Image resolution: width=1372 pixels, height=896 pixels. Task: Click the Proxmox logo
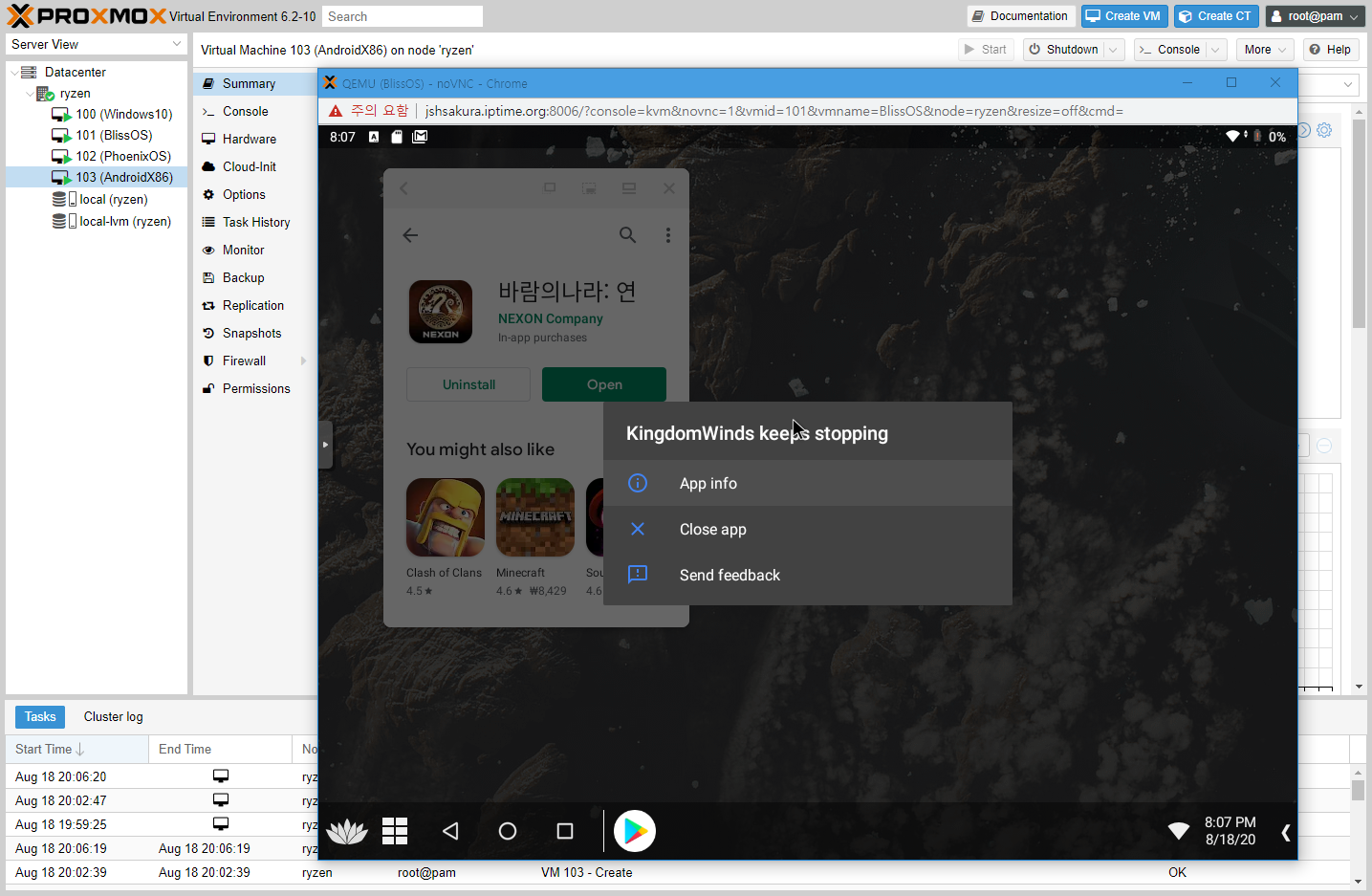87,15
